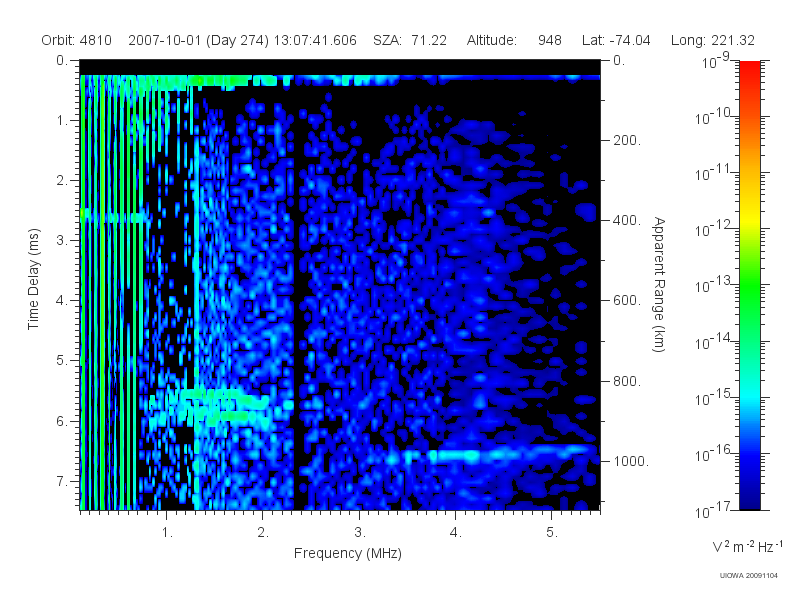The width and height of the screenshot is (800, 600).
Task: Click the 'Orbit: 4810' header text
Action: click(x=77, y=40)
